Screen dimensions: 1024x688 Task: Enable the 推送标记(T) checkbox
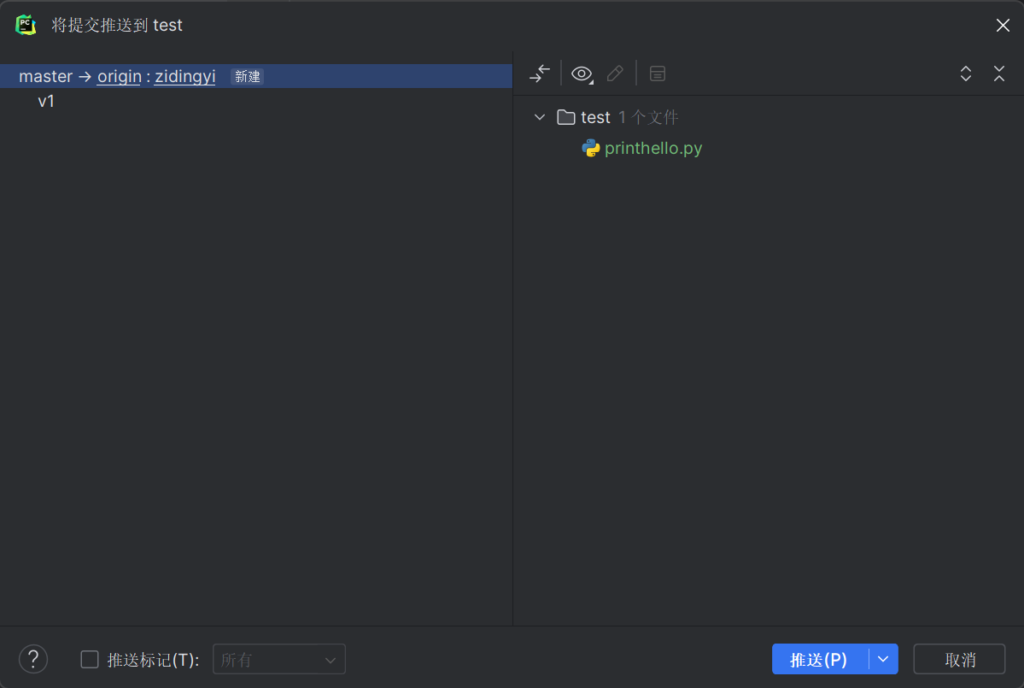(x=90, y=659)
